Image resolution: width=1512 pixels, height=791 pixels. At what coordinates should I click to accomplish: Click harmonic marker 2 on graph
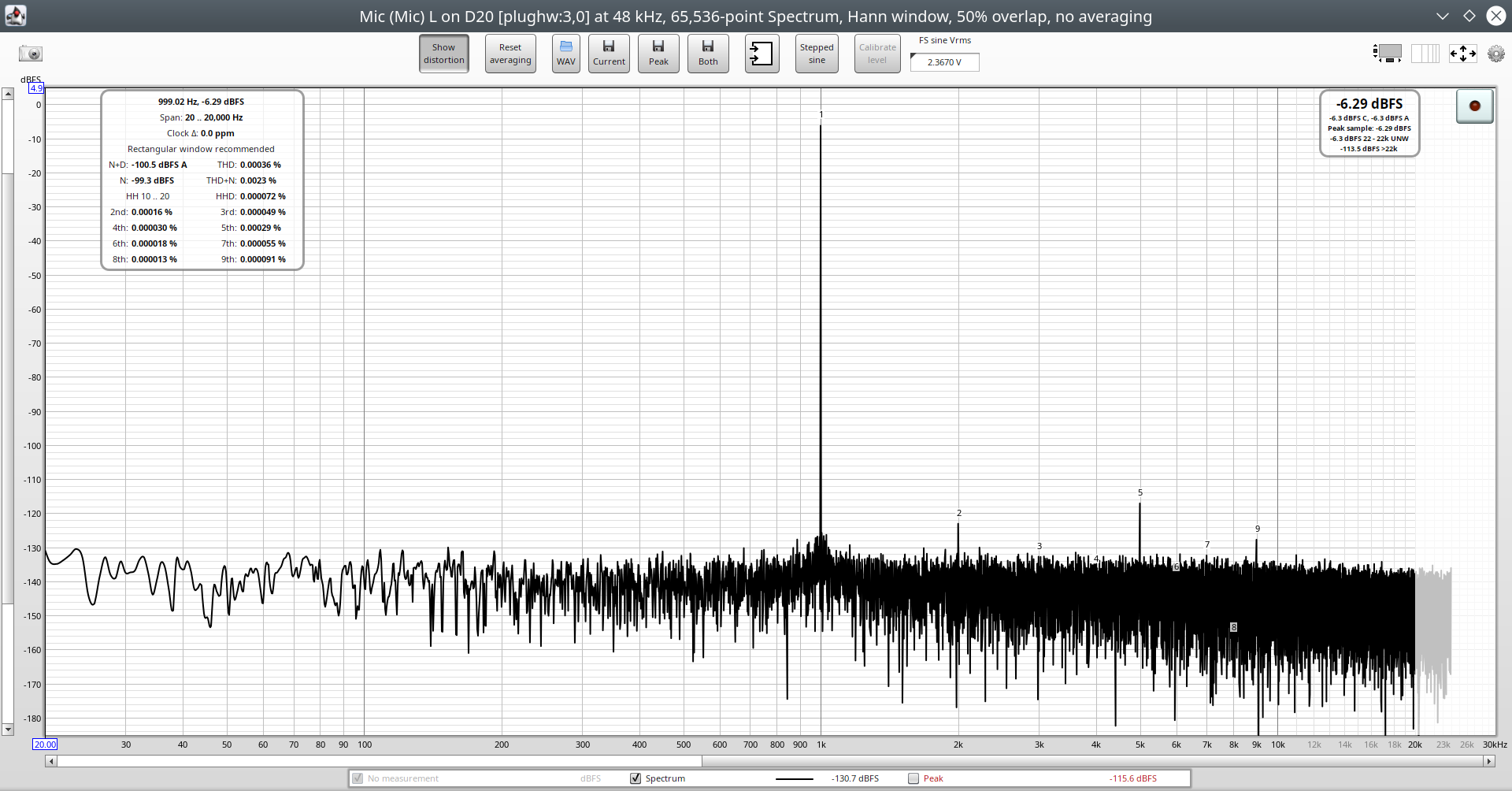(x=959, y=513)
